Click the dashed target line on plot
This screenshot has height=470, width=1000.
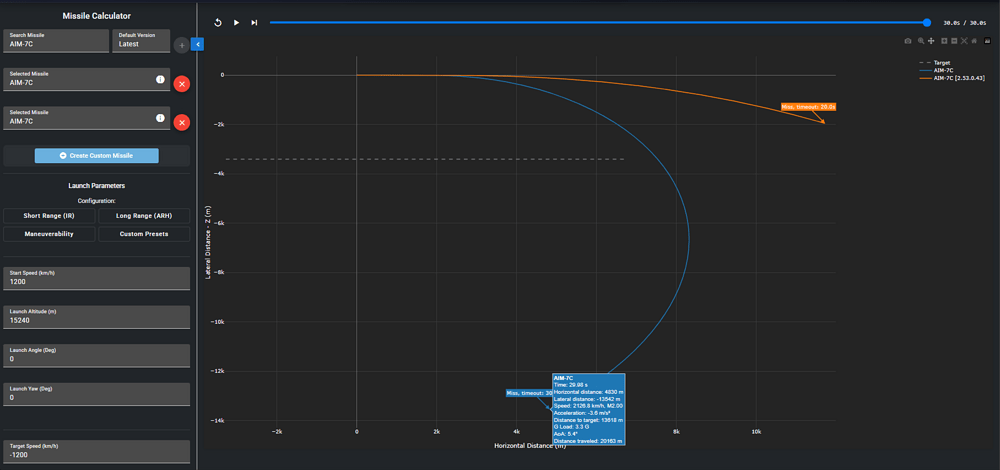(x=425, y=159)
